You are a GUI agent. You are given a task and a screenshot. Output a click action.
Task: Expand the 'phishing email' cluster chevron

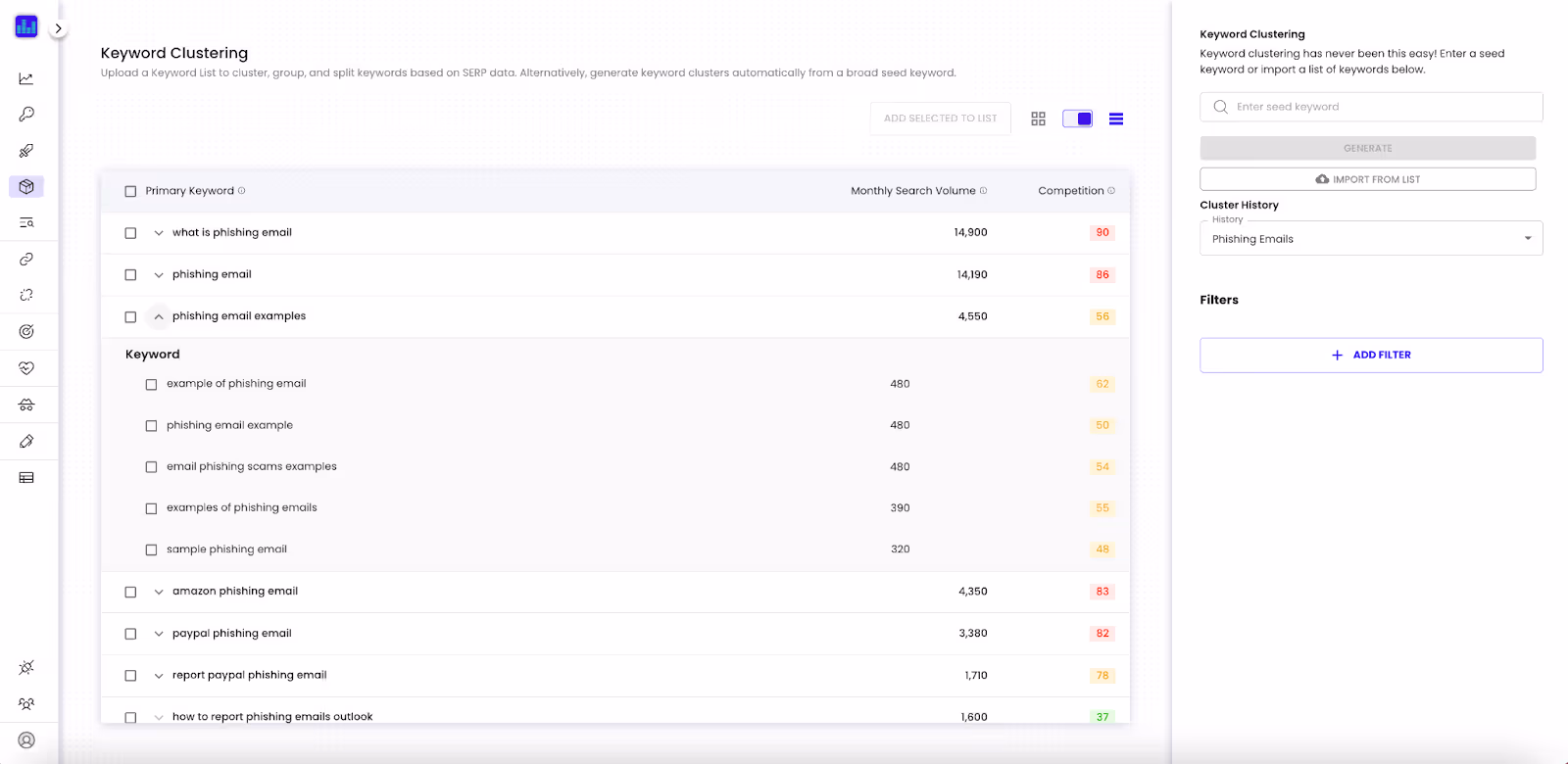pos(159,275)
